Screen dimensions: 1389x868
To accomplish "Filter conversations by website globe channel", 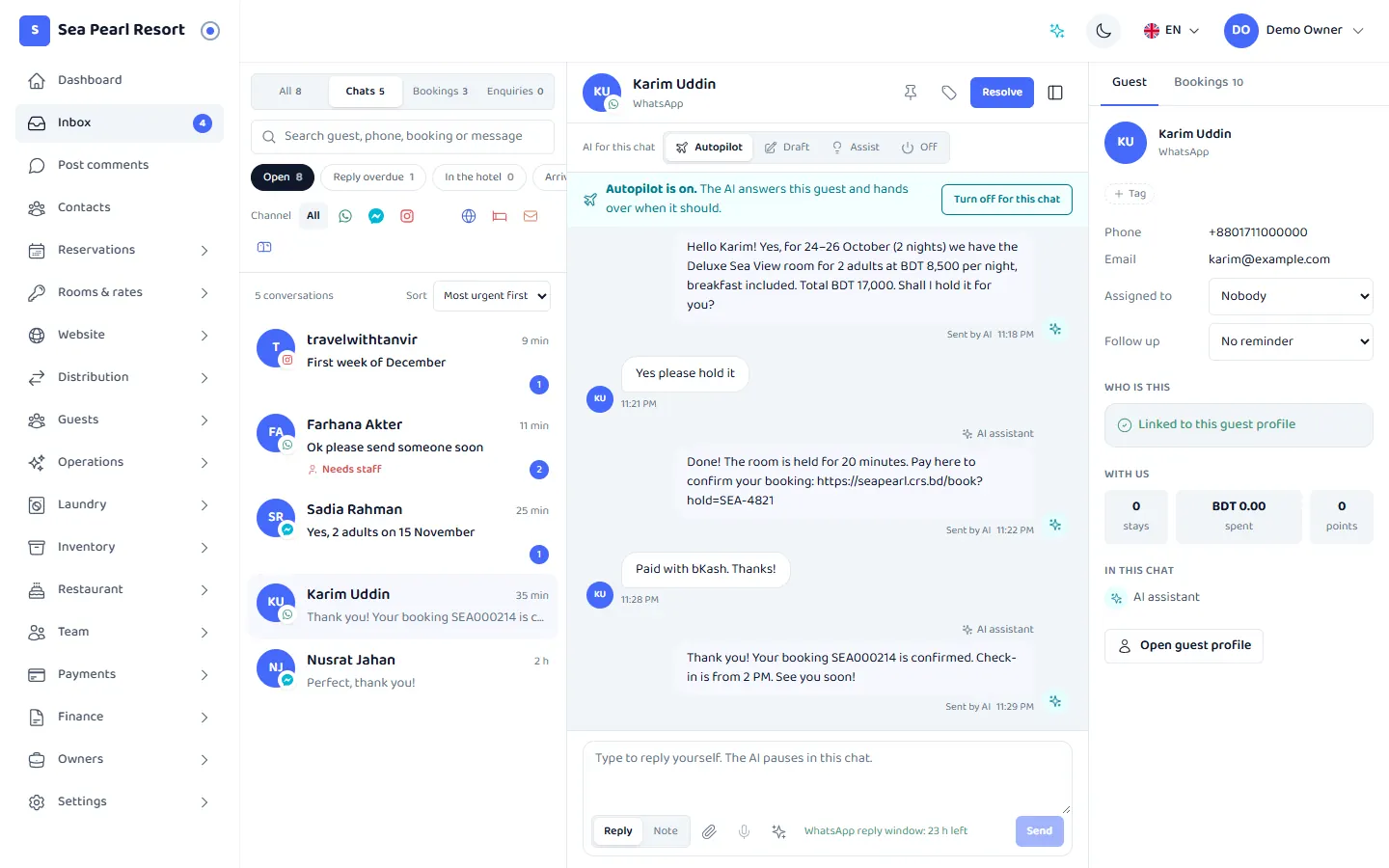I will pos(469,216).
